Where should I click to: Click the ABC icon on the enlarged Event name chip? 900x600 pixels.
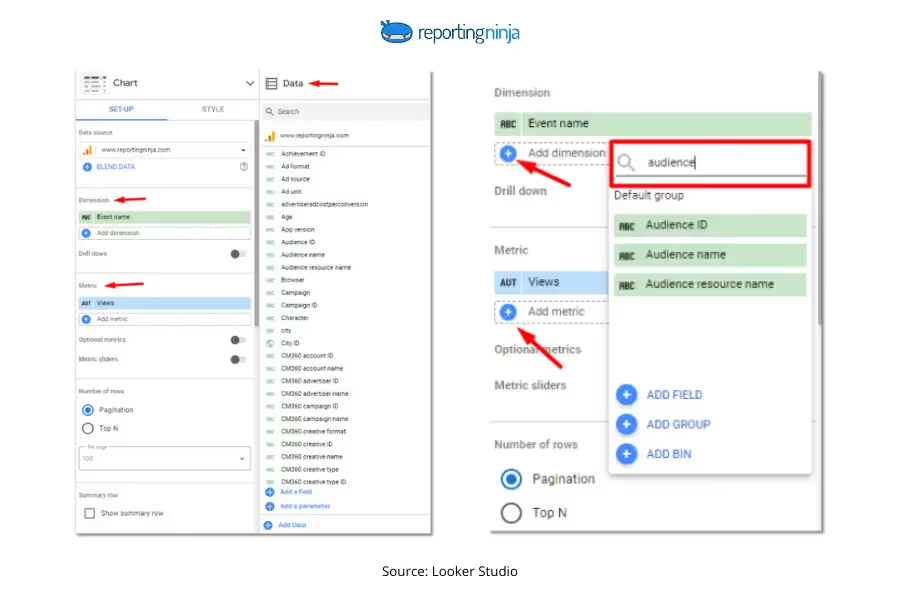point(508,124)
